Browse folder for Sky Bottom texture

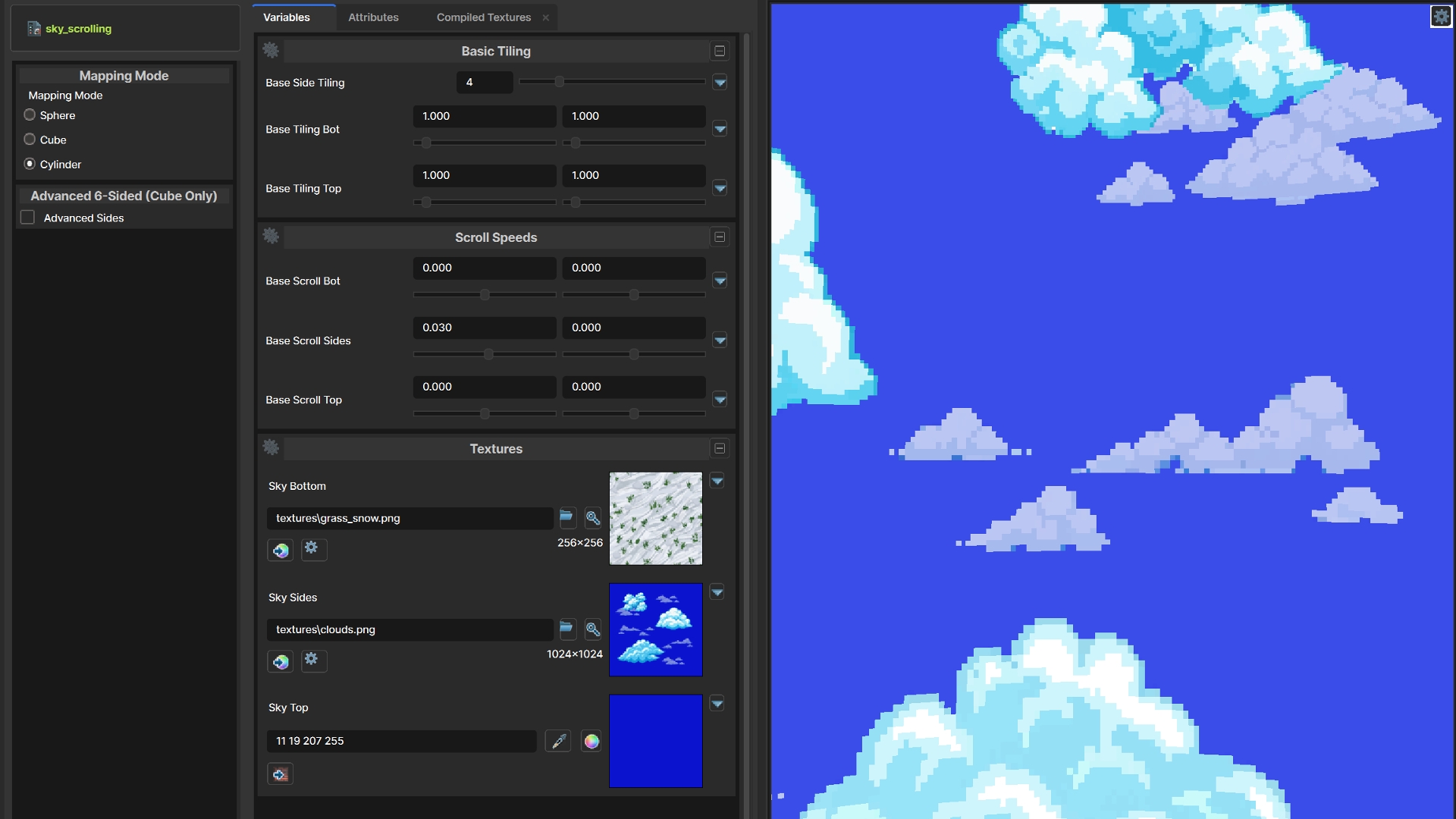click(x=566, y=518)
